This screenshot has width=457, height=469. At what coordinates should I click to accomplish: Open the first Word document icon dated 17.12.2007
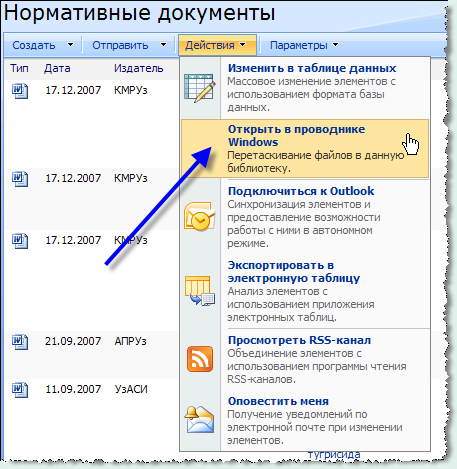20,91
